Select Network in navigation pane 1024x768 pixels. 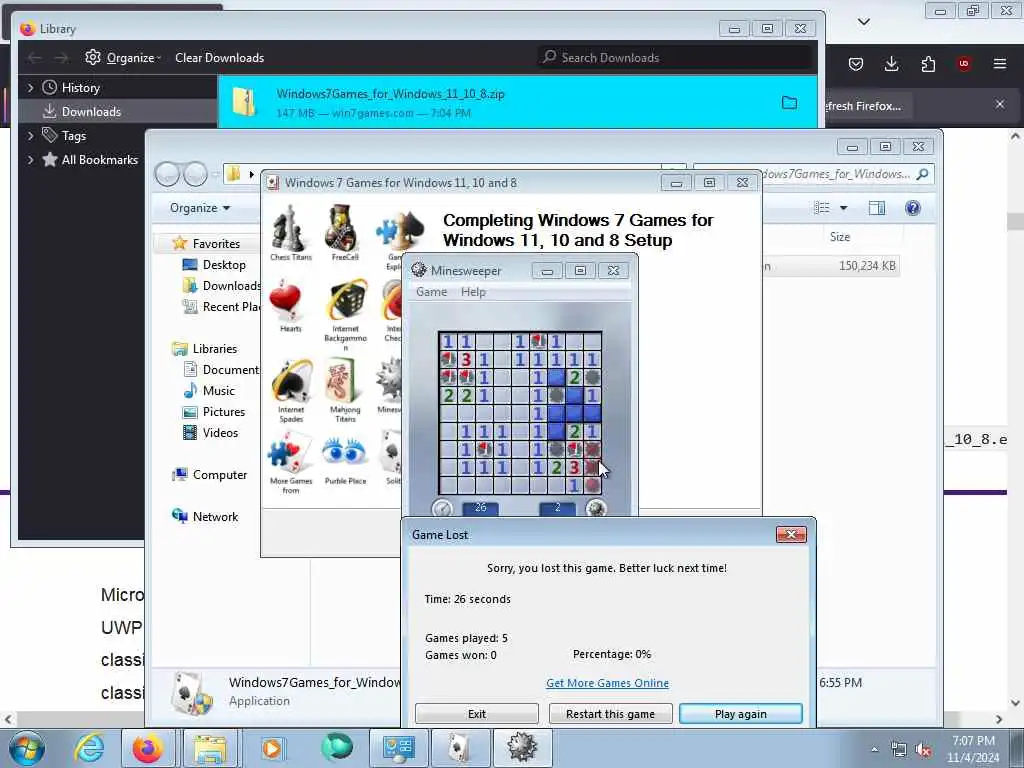coord(215,517)
